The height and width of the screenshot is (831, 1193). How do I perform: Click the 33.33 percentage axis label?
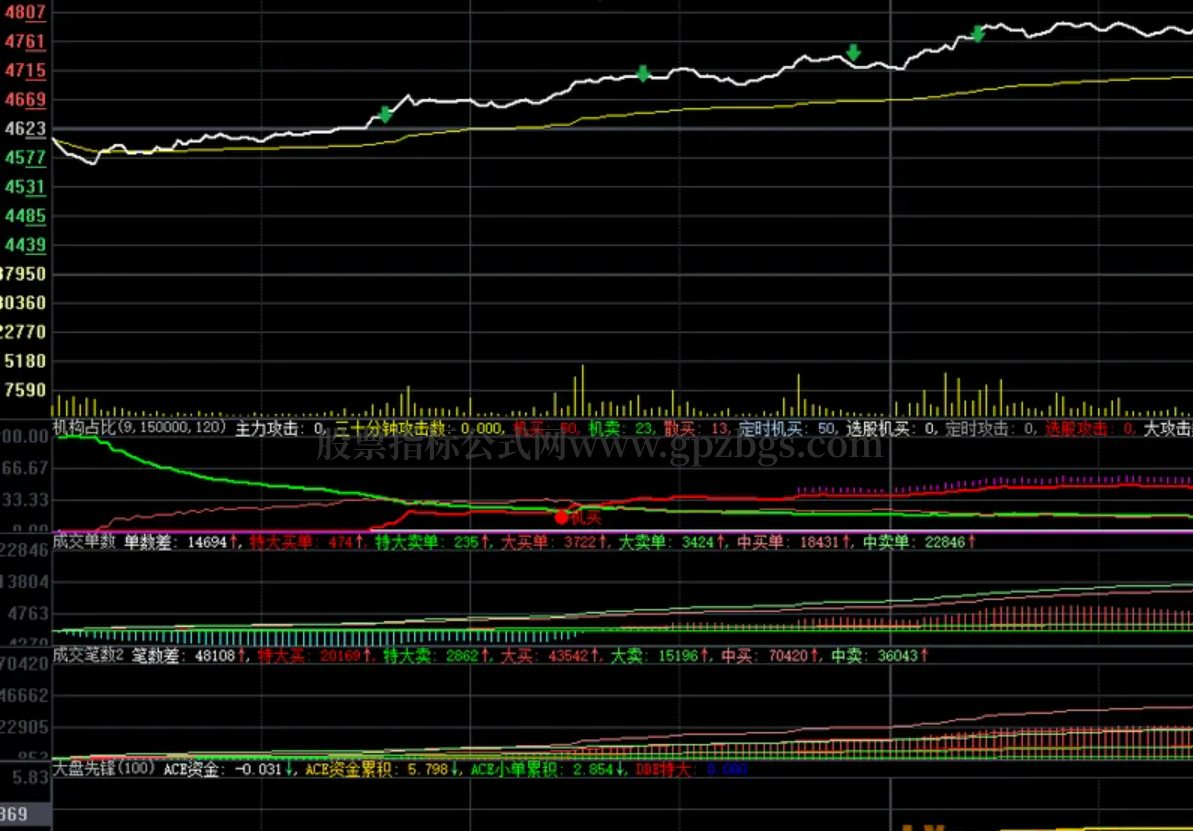tap(27, 499)
